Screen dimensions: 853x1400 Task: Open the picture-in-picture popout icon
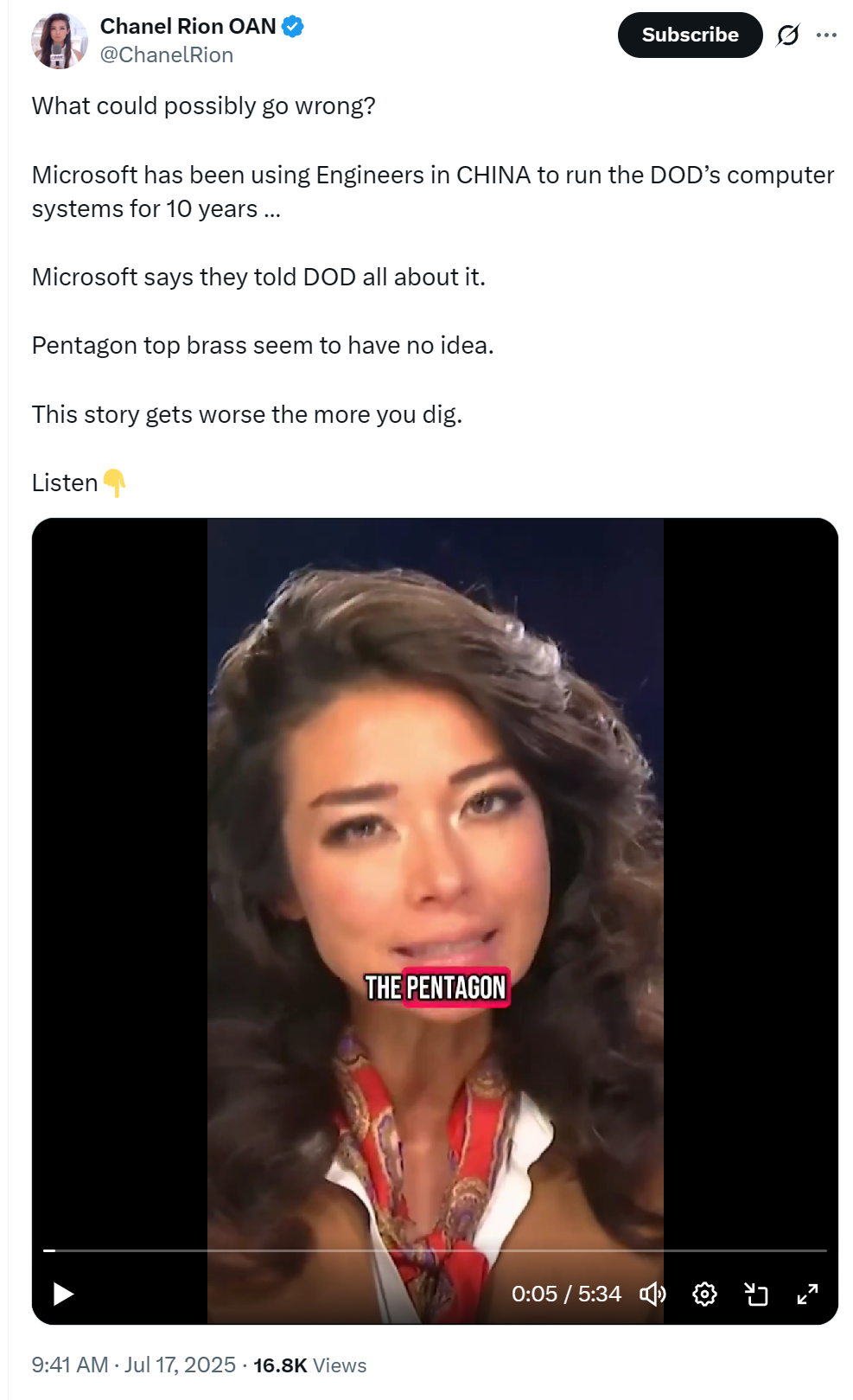click(x=756, y=1294)
